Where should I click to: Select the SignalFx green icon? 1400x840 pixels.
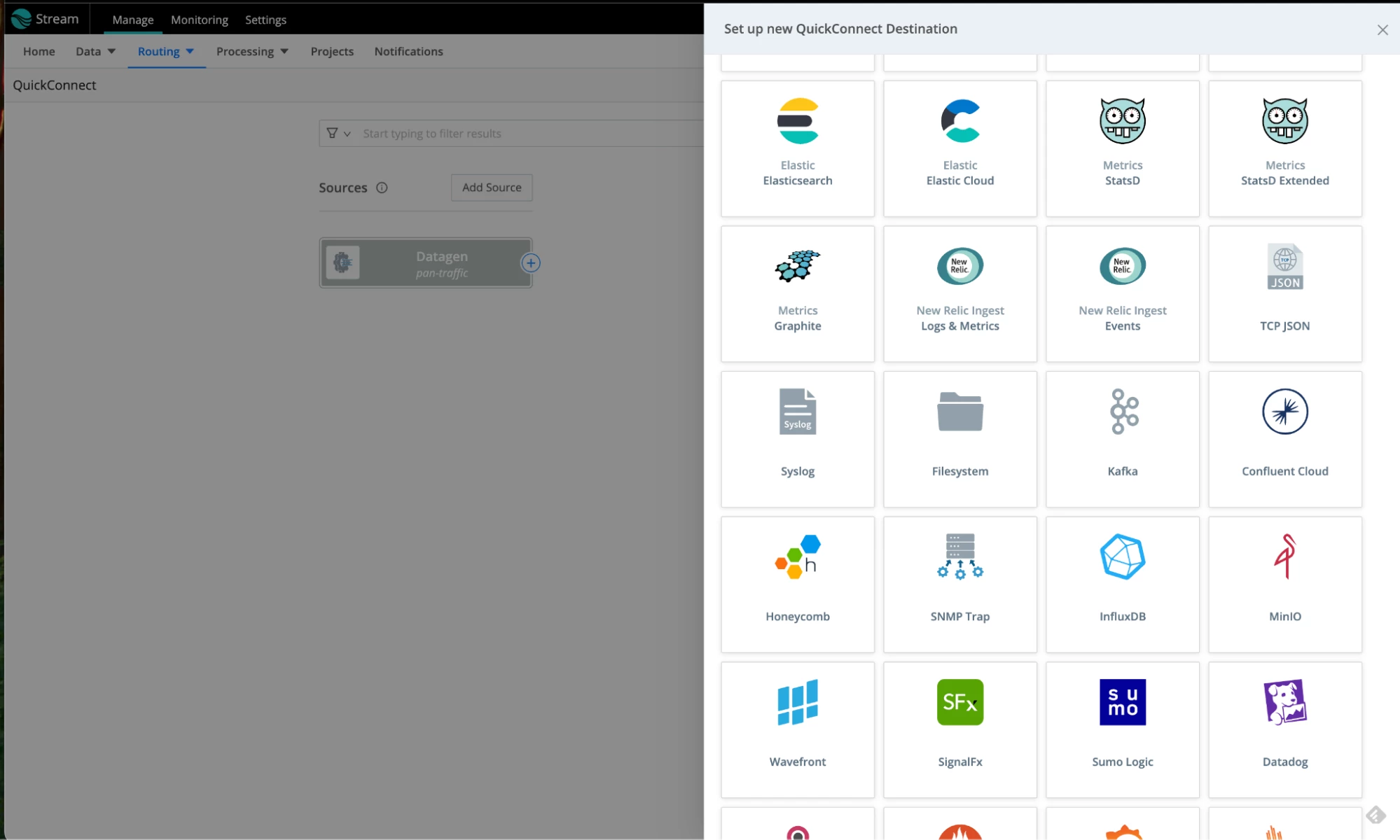coord(960,702)
